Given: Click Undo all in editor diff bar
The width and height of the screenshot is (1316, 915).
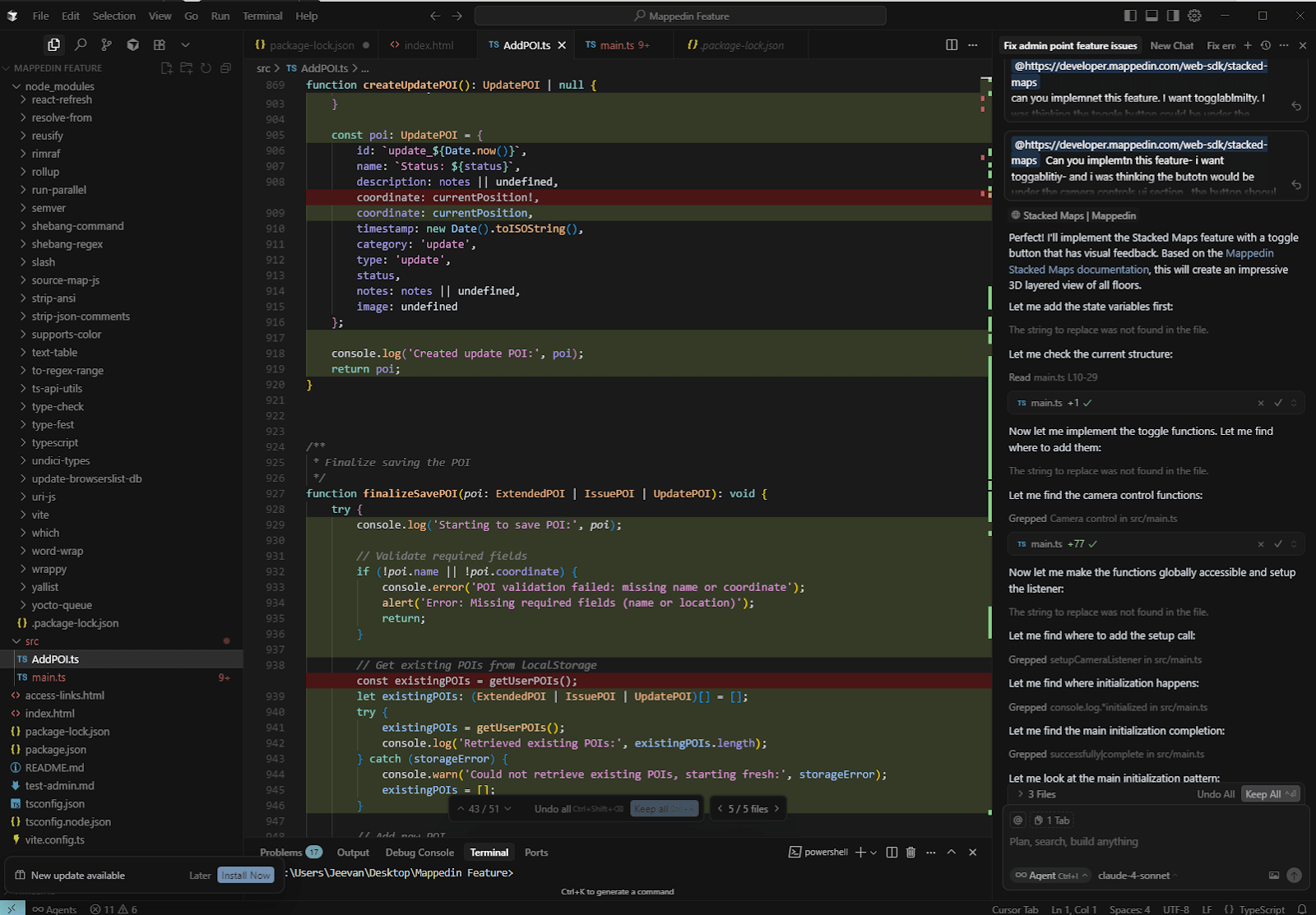Looking at the screenshot, I should pyautogui.click(x=579, y=809).
